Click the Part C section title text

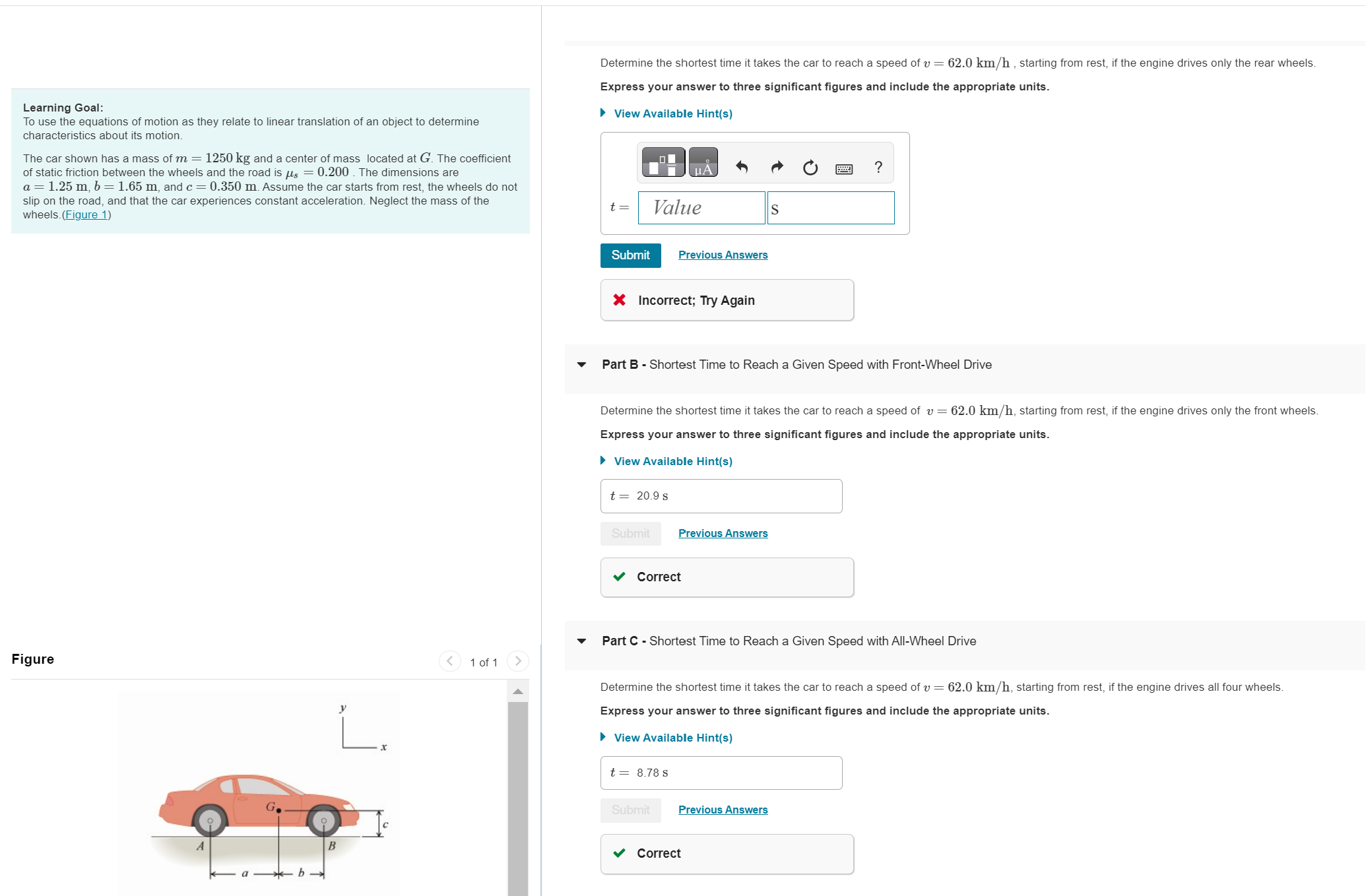click(789, 641)
